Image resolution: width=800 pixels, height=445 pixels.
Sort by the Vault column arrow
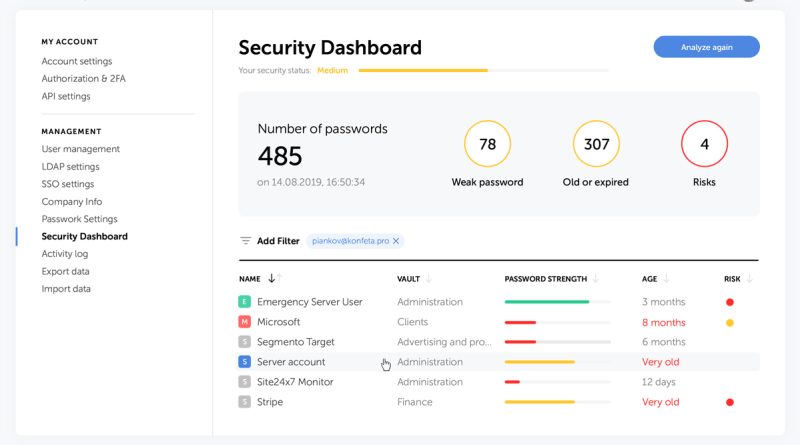[429, 279]
